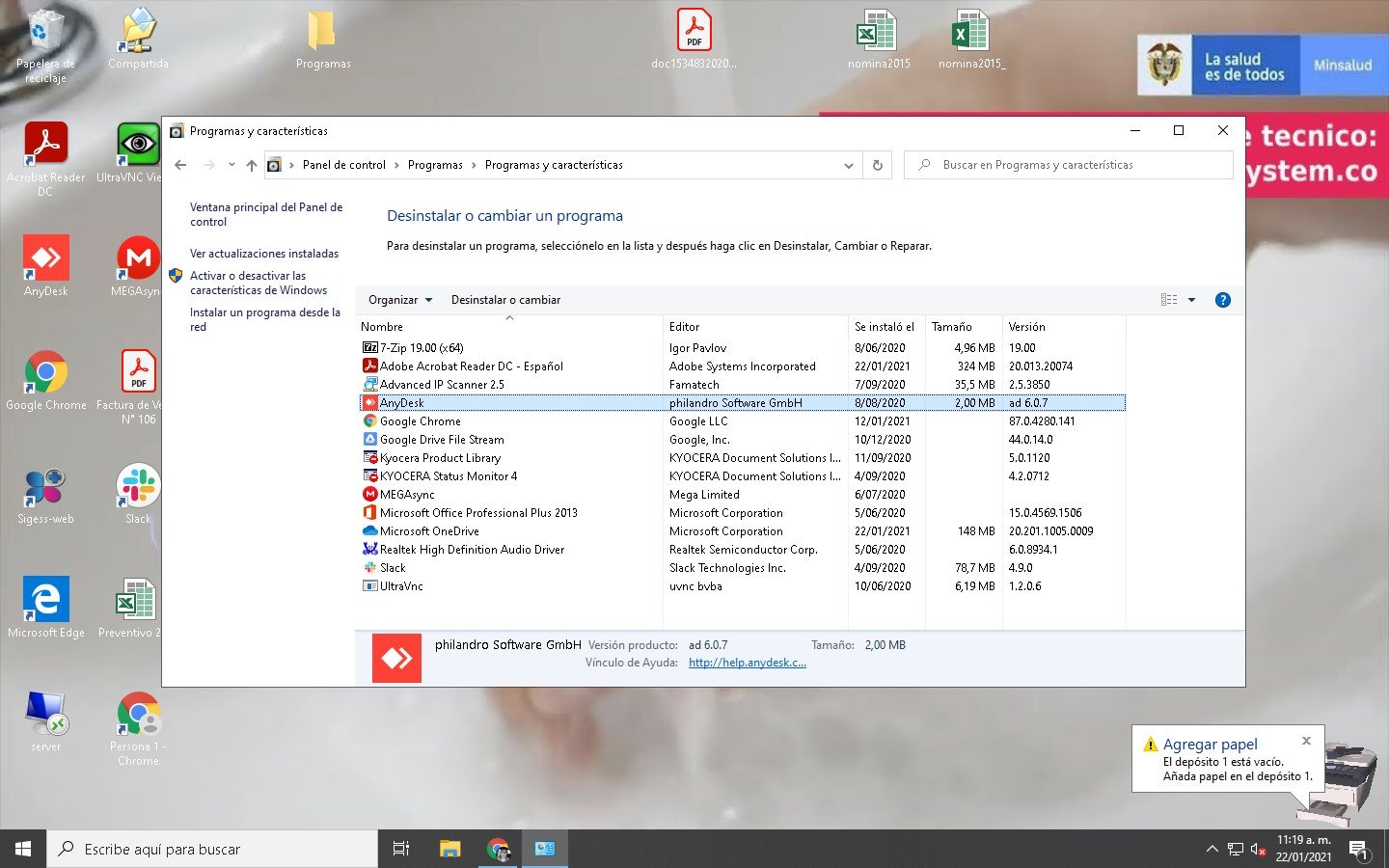
Task: Go up one level arrow
Action: [x=252, y=165]
